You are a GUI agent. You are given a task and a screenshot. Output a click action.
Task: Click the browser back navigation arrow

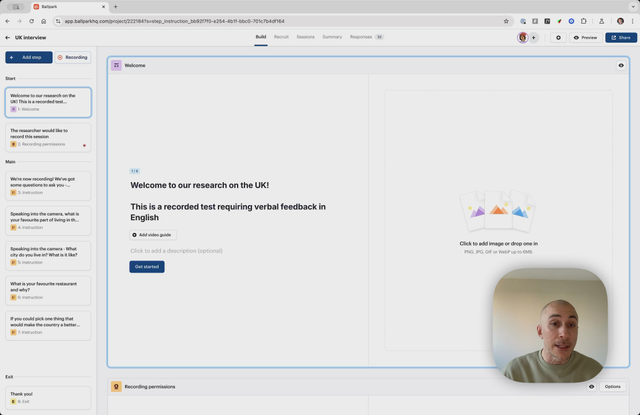point(7,21)
